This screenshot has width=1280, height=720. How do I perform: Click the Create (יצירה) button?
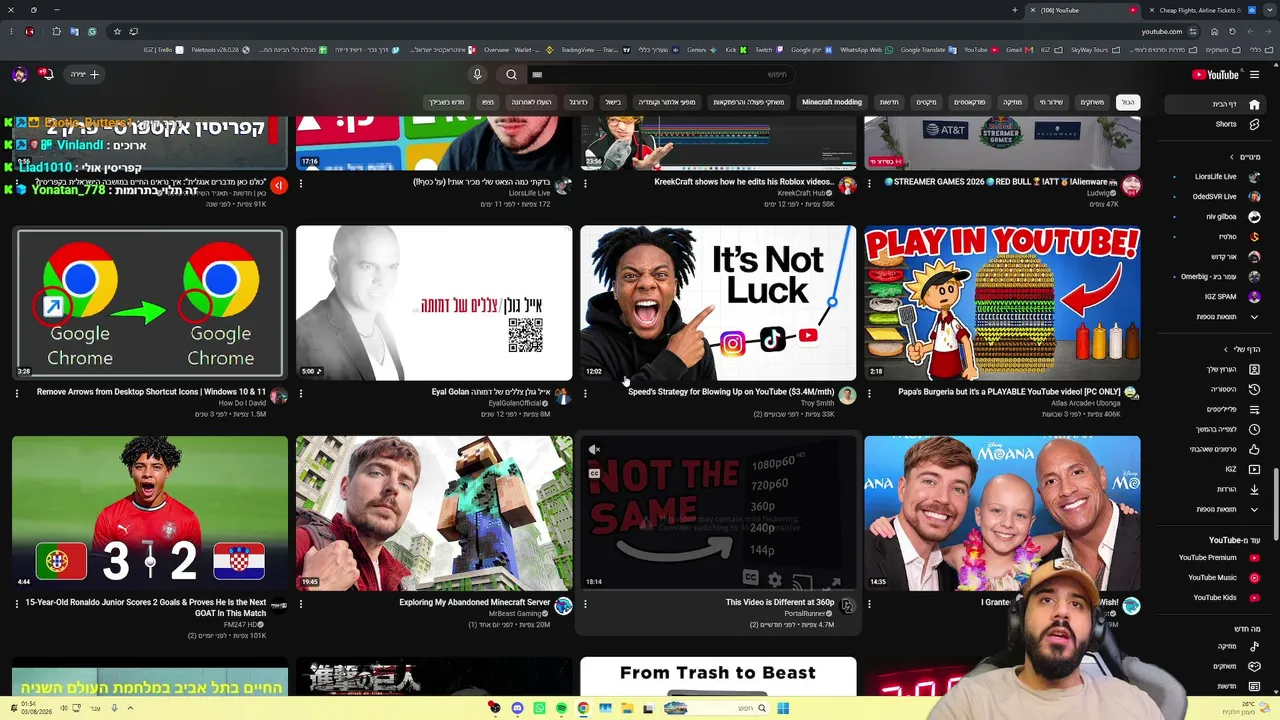click(x=84, y=74)
